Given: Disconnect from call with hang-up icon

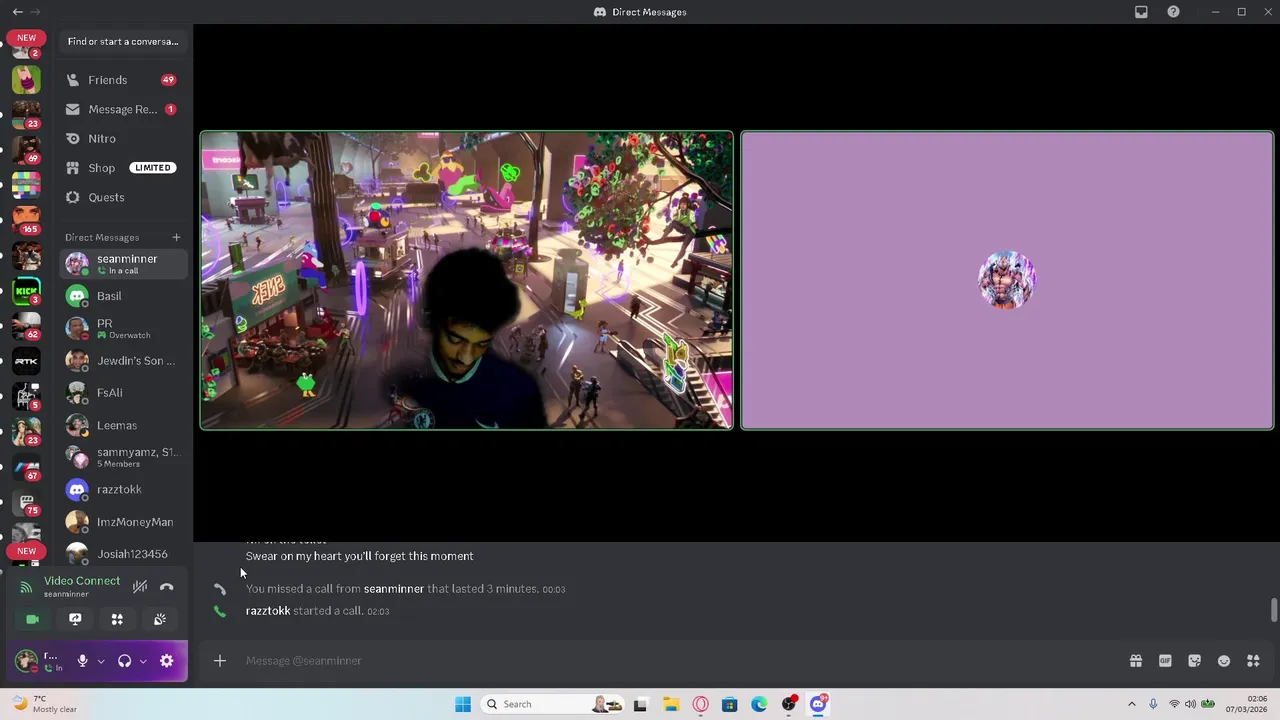Looking at the screenshot, I should [x=166, y=587].
